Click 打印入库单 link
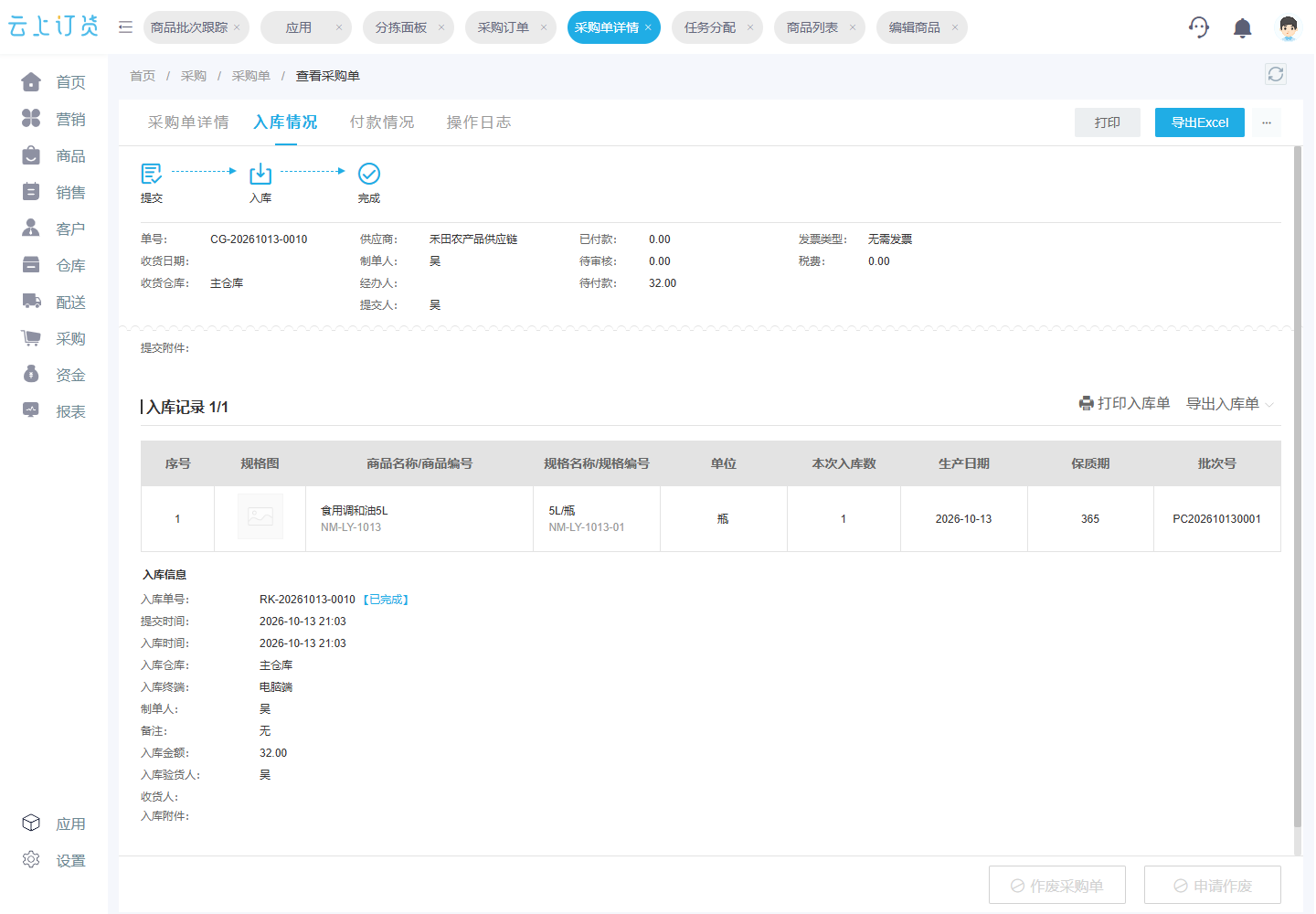Image resolution: width=1316 pixels, height=914 pixels. [1124, 403]
